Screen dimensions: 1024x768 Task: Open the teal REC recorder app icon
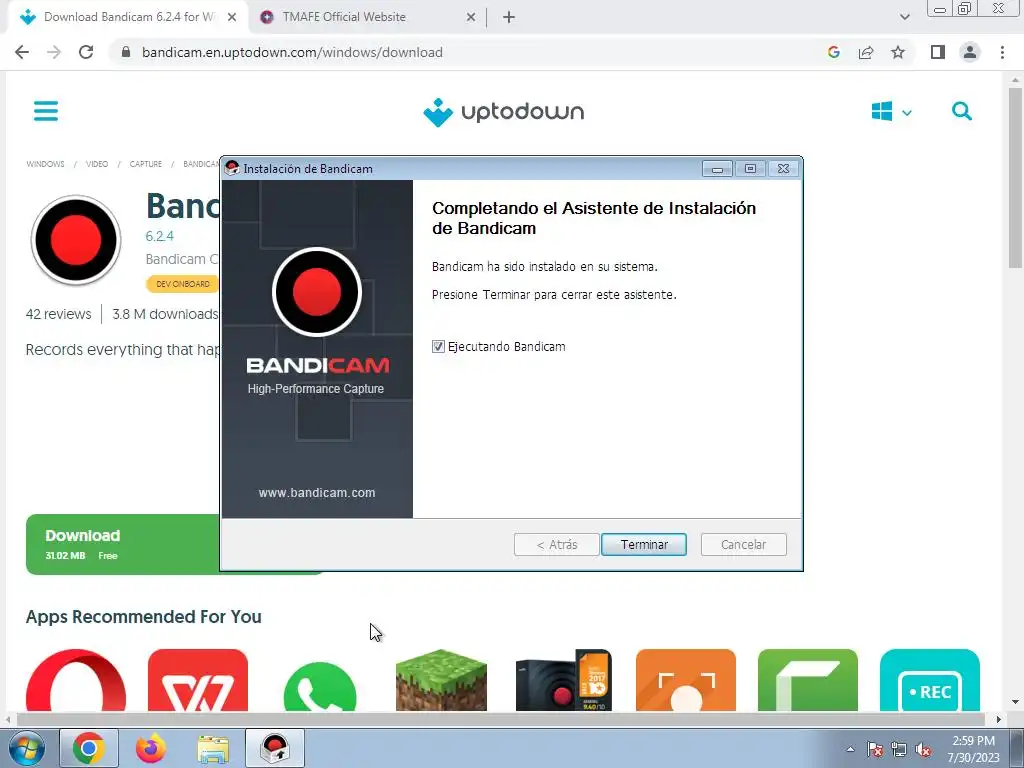pyautogui.click(x=930, y=680)
